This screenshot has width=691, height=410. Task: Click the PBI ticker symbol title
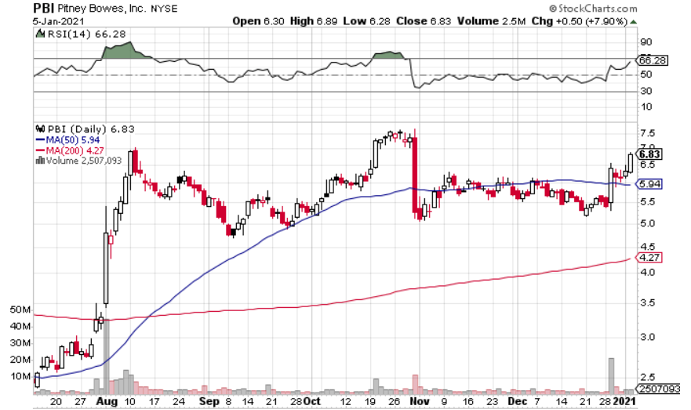tap(44, 7)
